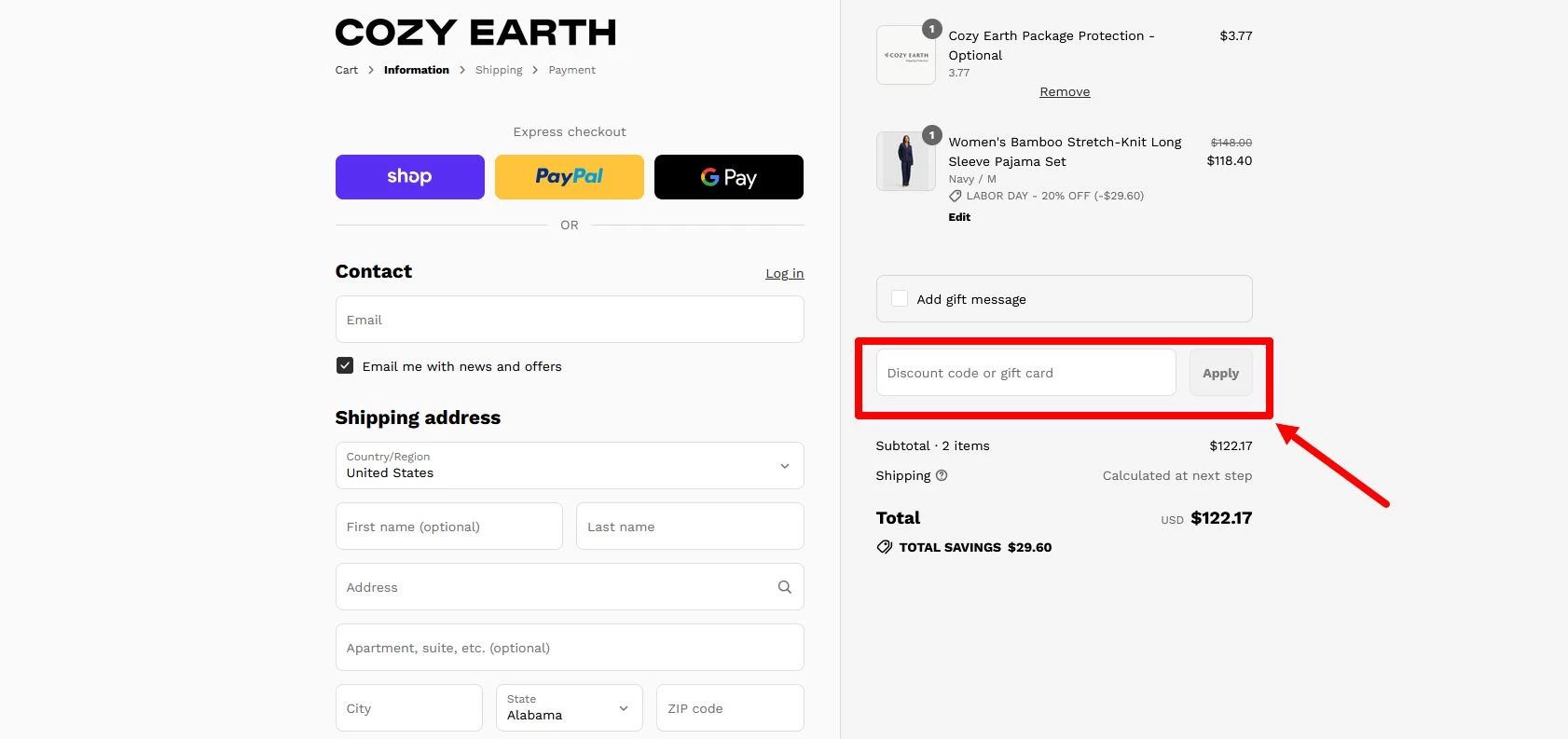Image resolution: width=1568 pixels, height=739 pixels.
Task: Click the Cozy Earth logo
Action: tap(475, 33)
